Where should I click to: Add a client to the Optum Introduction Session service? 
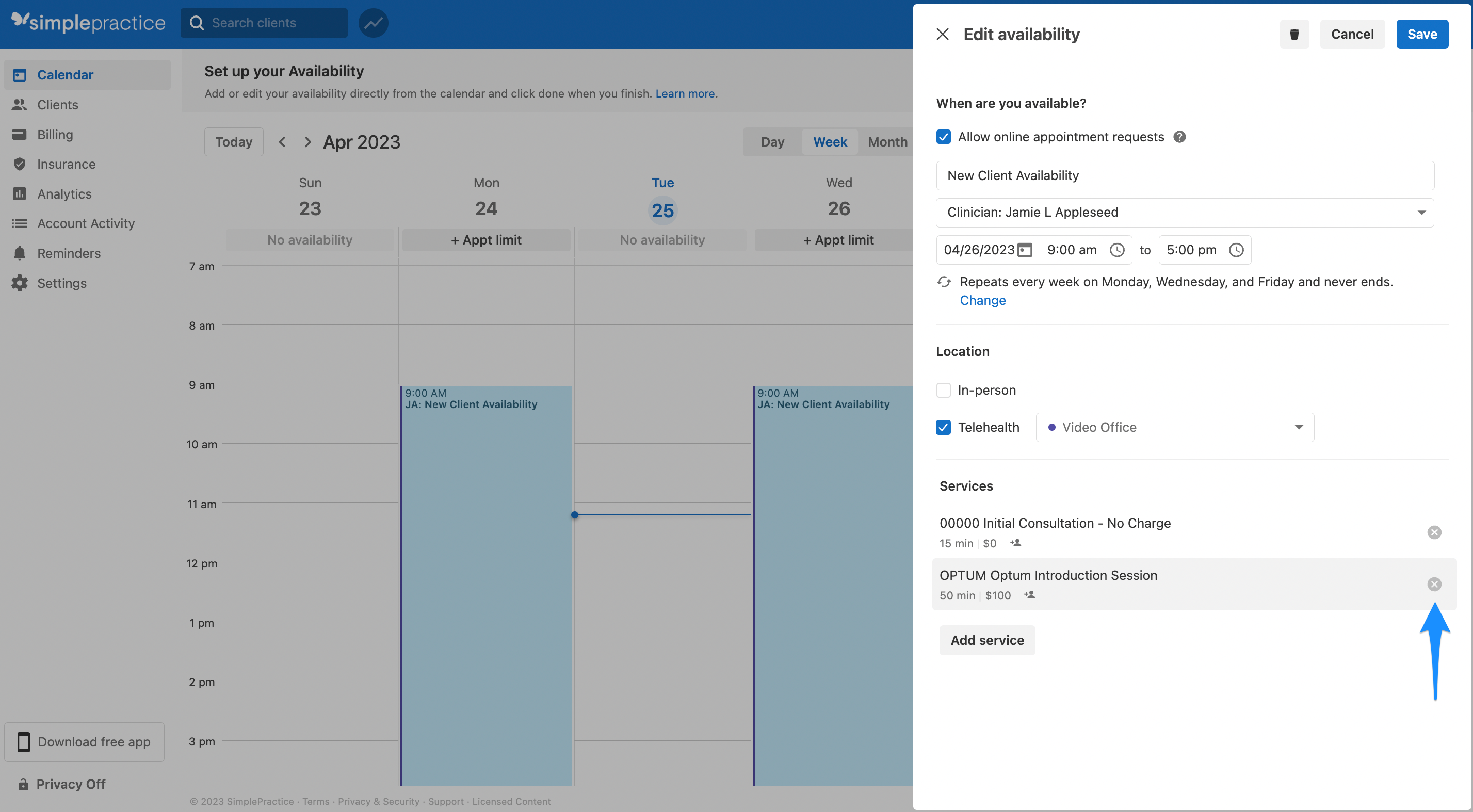pos(1030,595)
